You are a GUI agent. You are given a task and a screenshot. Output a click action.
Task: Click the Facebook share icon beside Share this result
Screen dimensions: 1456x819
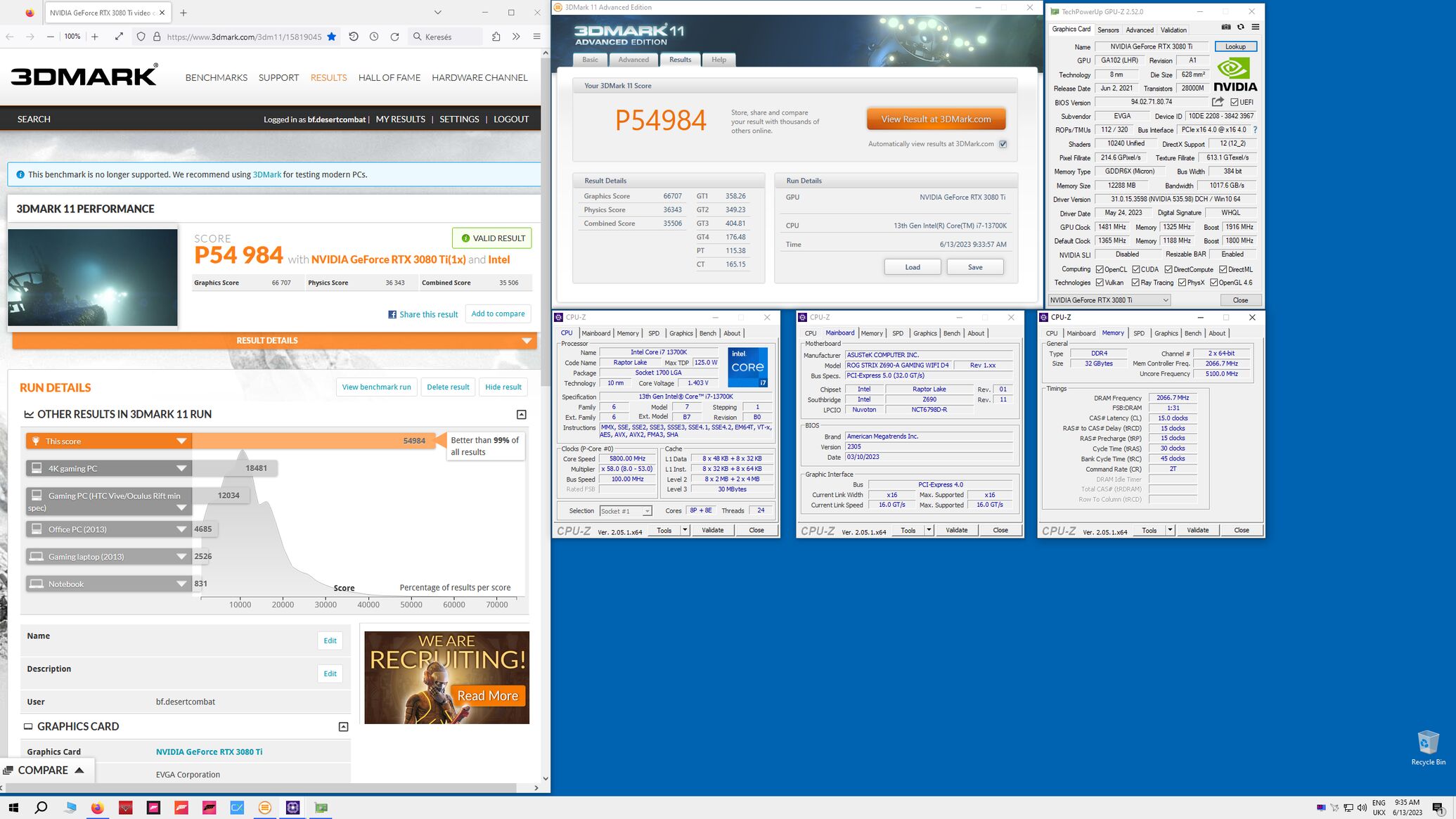392,314
